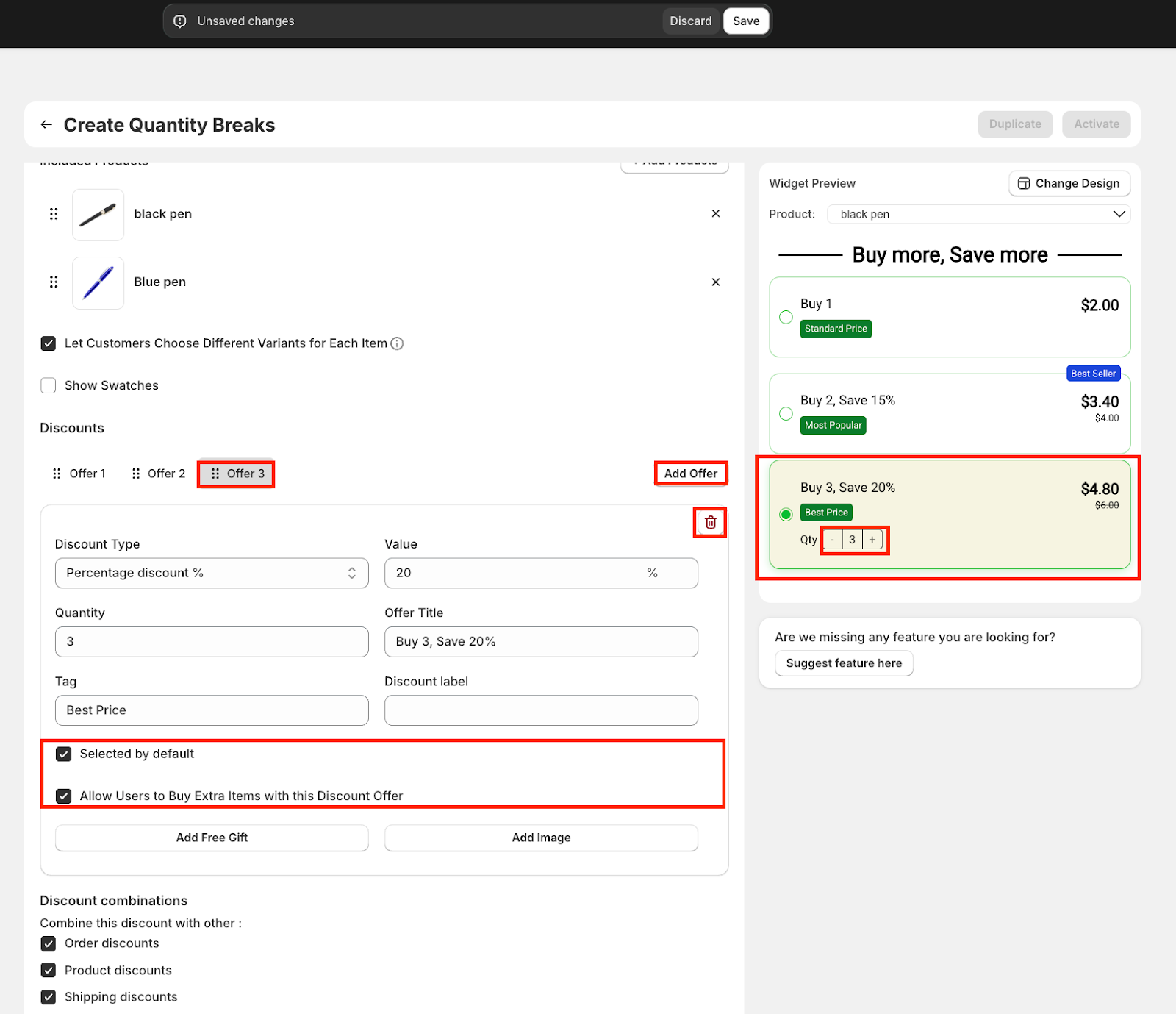Delete Offer 3 with the trash icon

pos(710,523)
